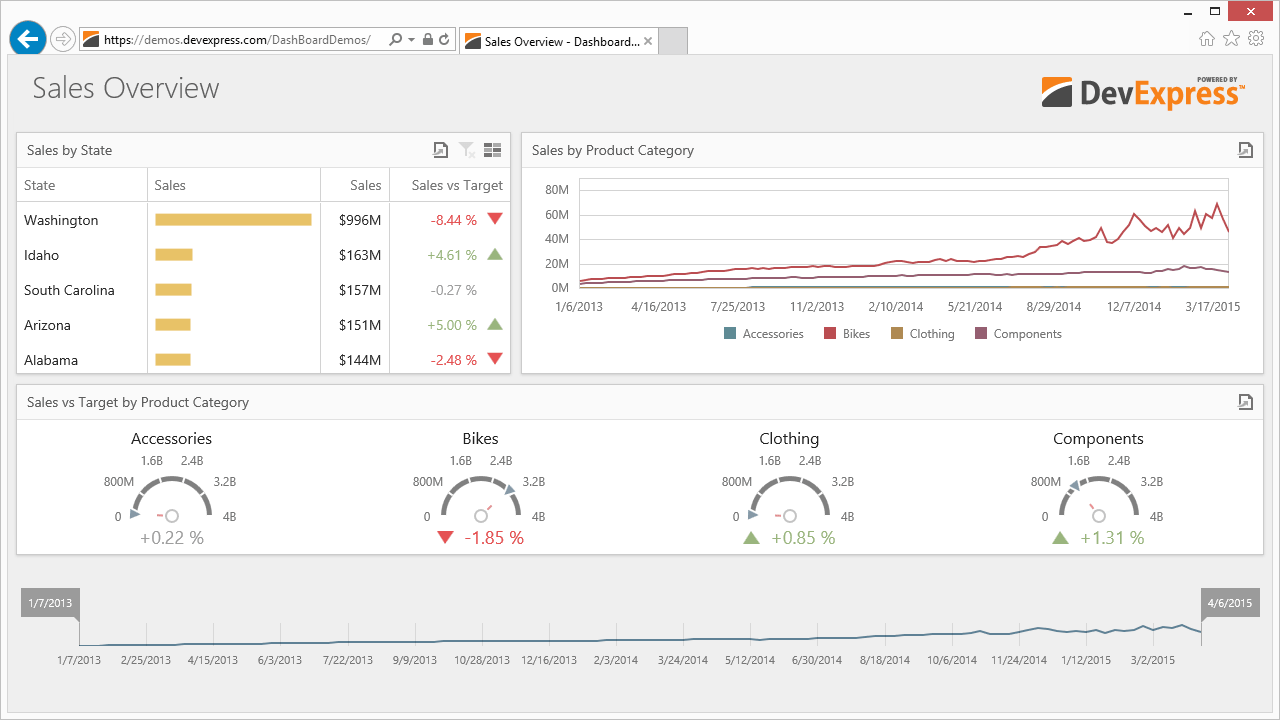Click red down indicator for Alabama
Screen dimensions: 1280x720
coord(494,358)
